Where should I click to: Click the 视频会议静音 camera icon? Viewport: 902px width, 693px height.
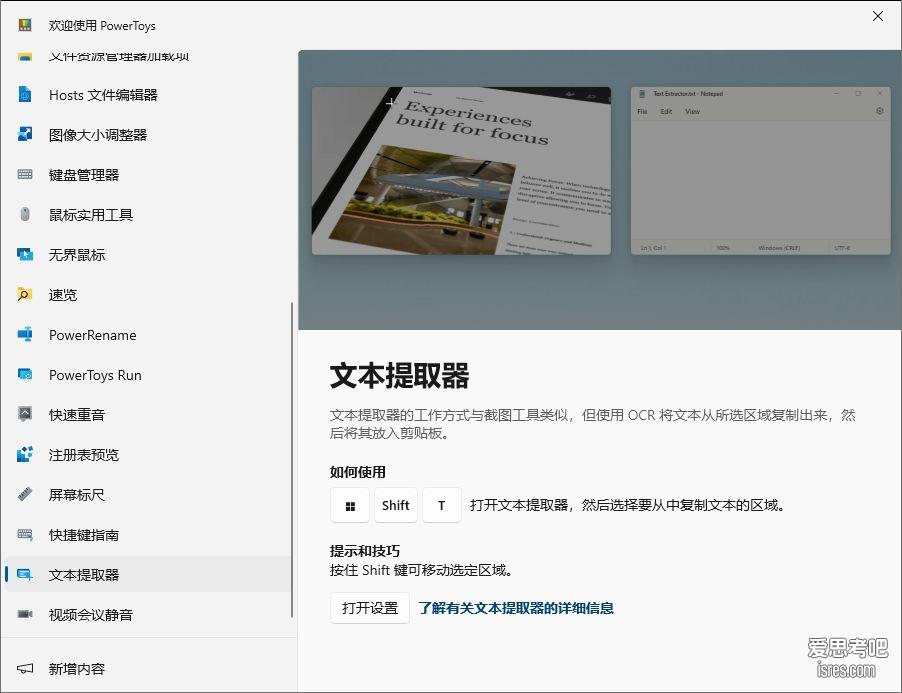25,614
